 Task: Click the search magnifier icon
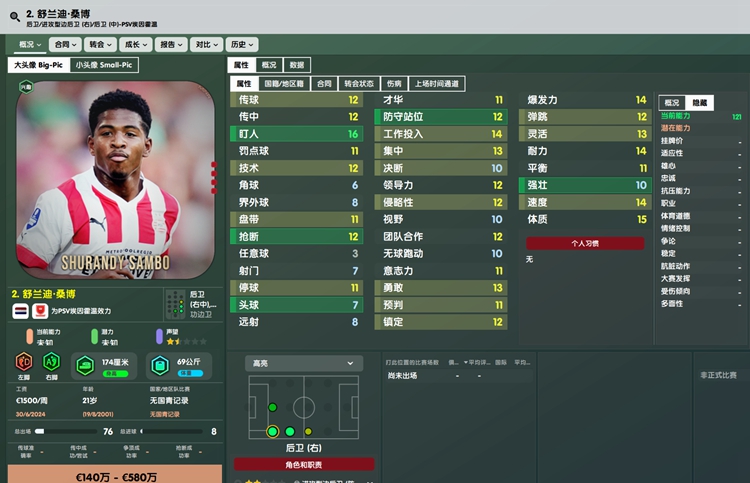[15, 17]
